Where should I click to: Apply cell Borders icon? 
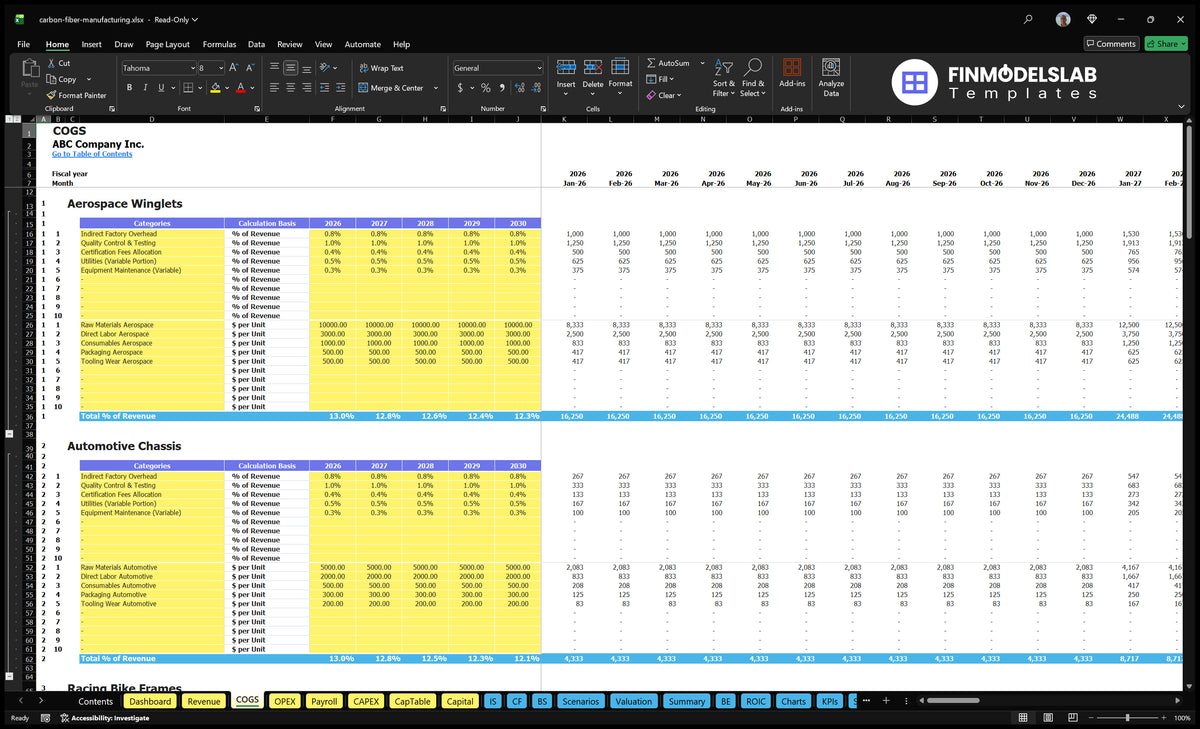pyautogui.click(x=188, y=88)
